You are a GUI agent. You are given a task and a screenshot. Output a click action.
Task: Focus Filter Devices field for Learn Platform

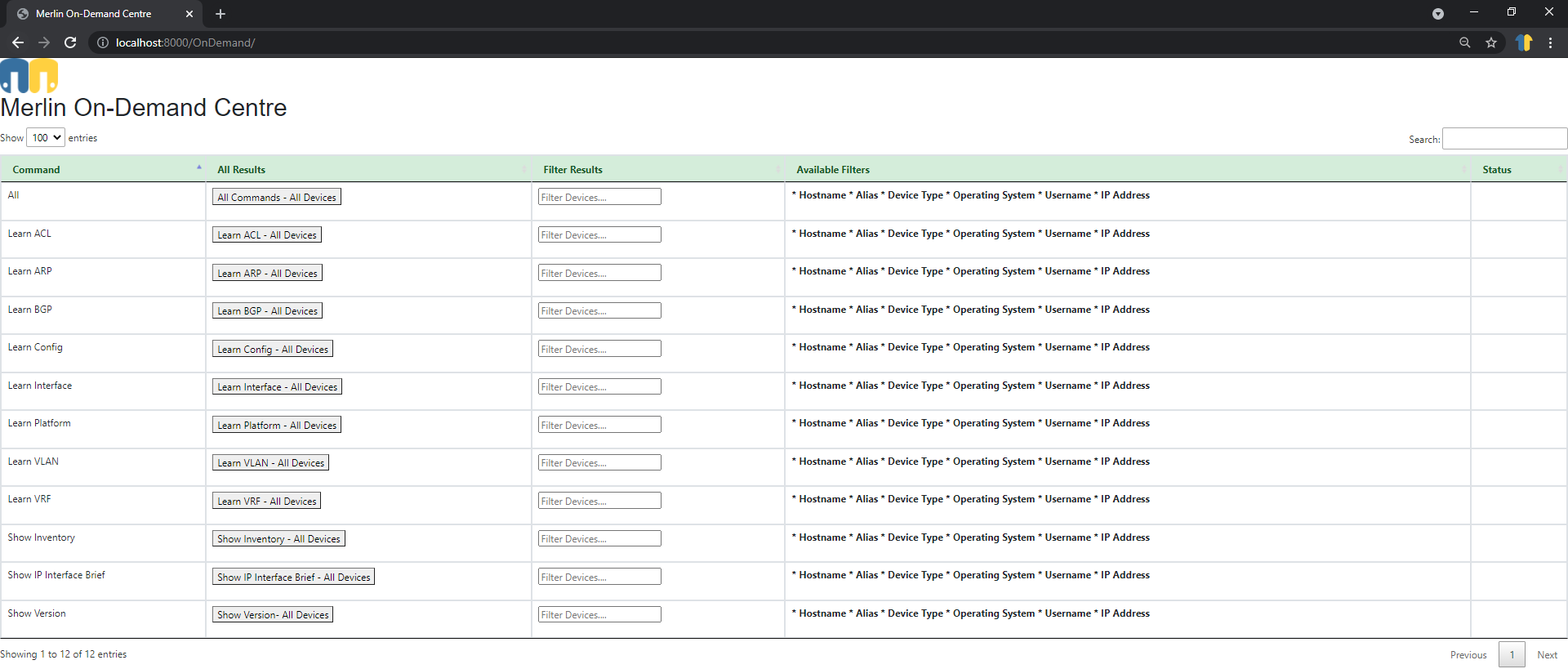click(x=599, y=425)
